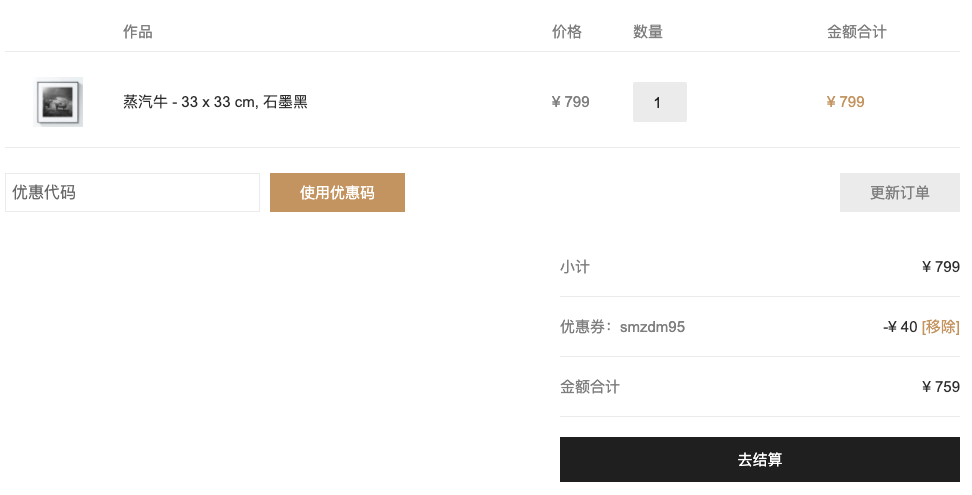Focus the quantity field showing 1
Viewport: 972px width, 495px height.
(660, 102)
